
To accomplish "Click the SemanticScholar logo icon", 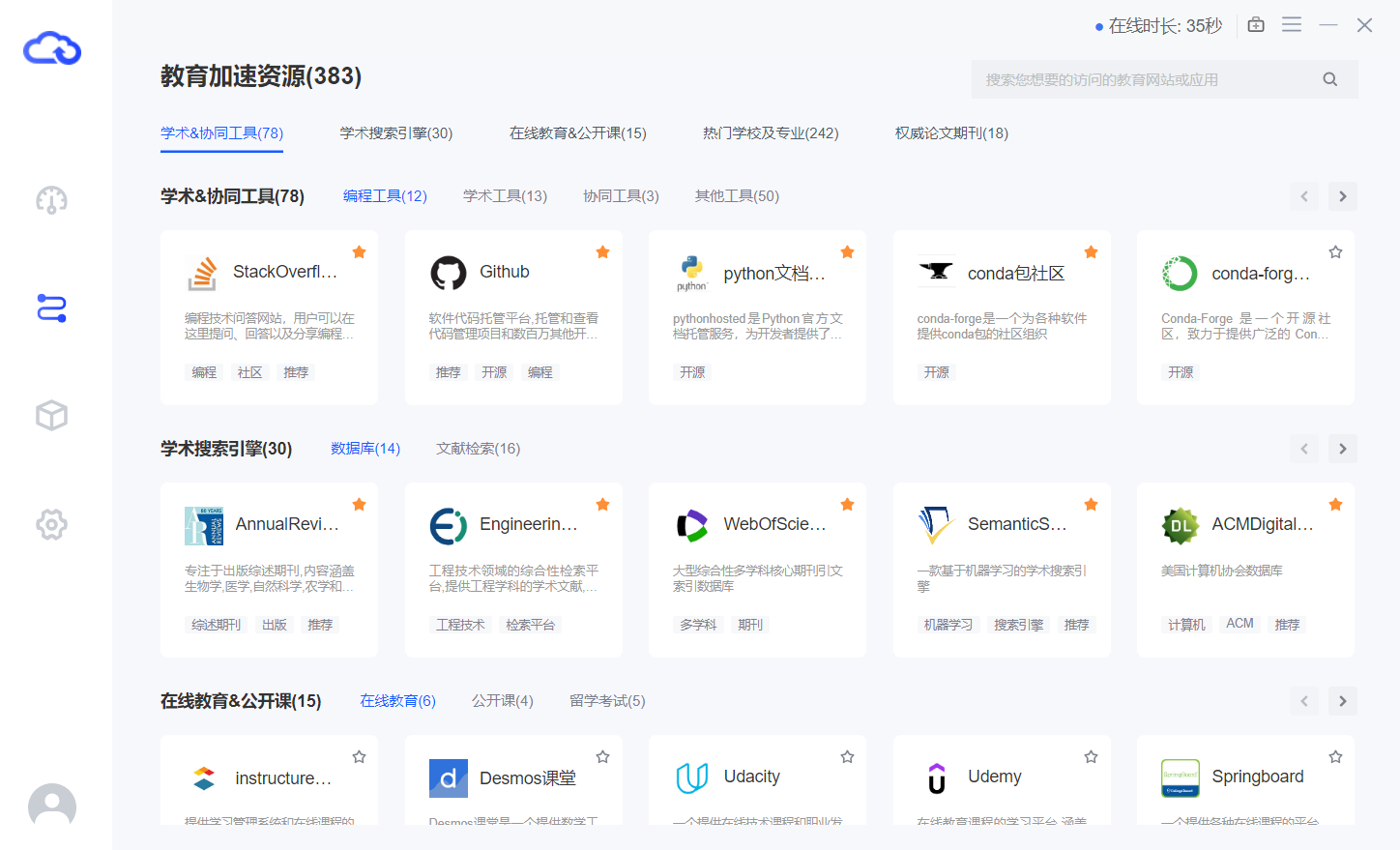I will click(936, 525).
